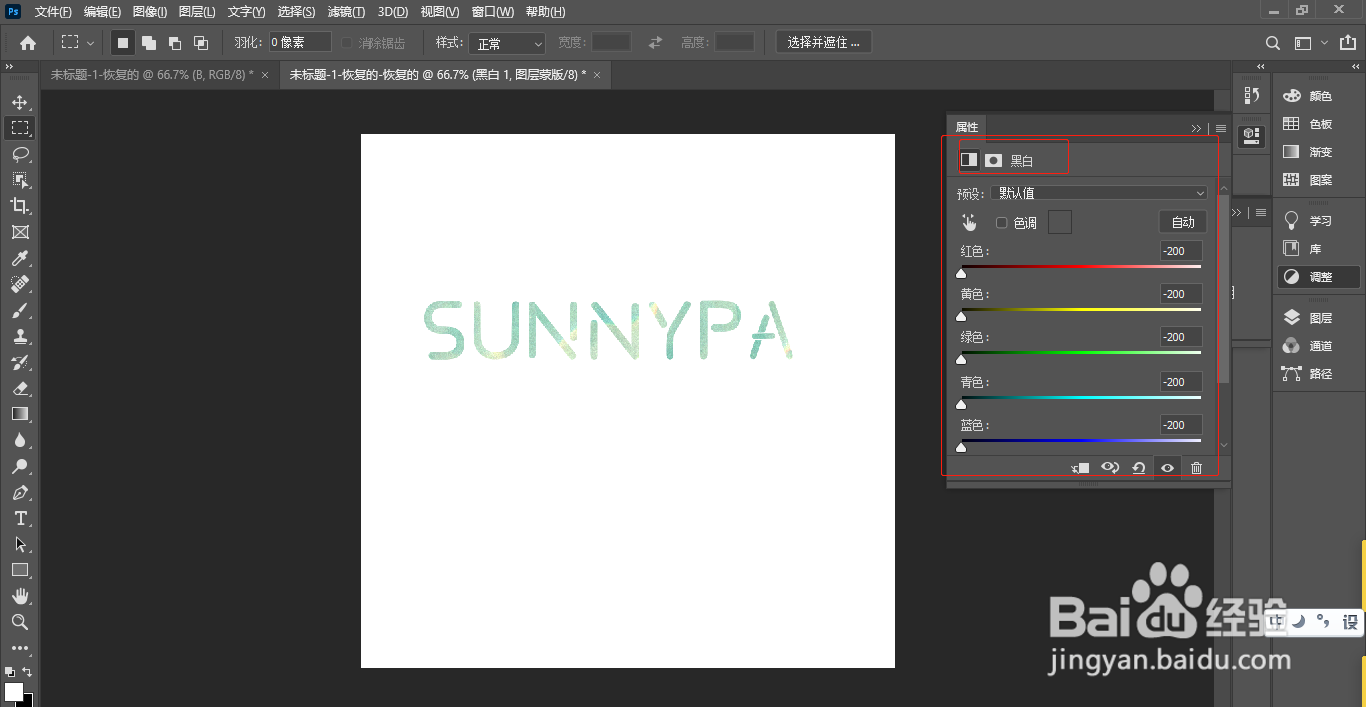Open the 文件 File menu
This screenshot has height=707, width=1366.
click(x=53, y=12)
